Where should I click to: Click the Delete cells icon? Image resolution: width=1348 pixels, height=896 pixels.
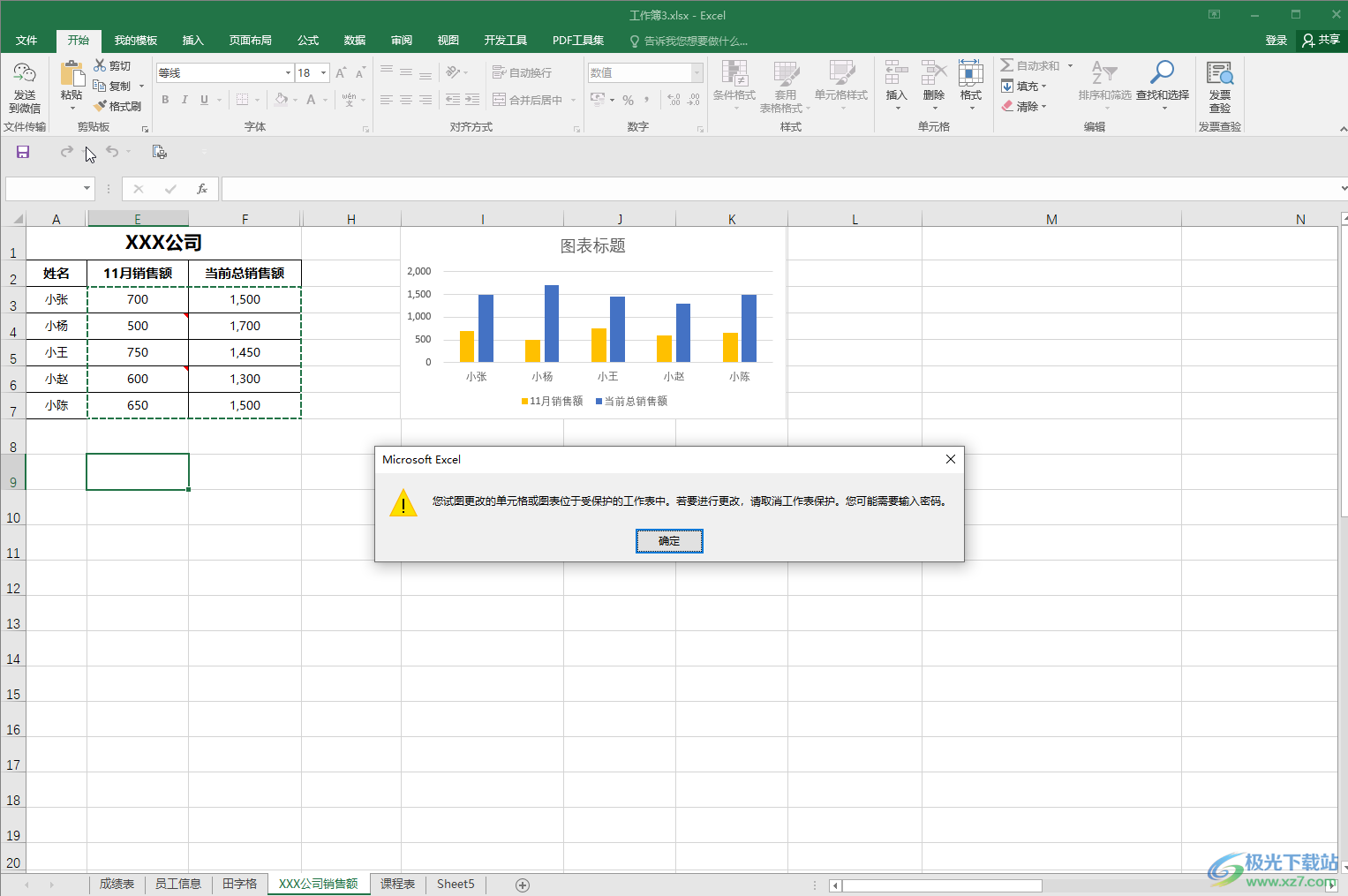[x=934, y=73]
